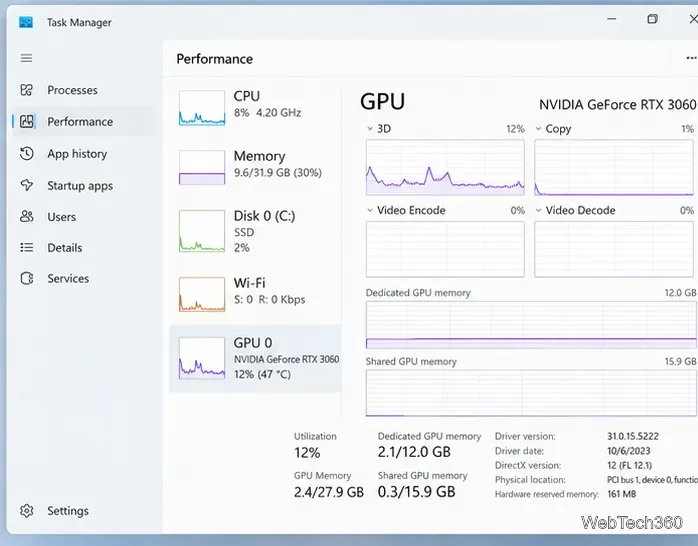Image resolution: width=698 pixels, height=546 pixels.
Task: Maximize the Task Manager window
Action: (652, 19)
